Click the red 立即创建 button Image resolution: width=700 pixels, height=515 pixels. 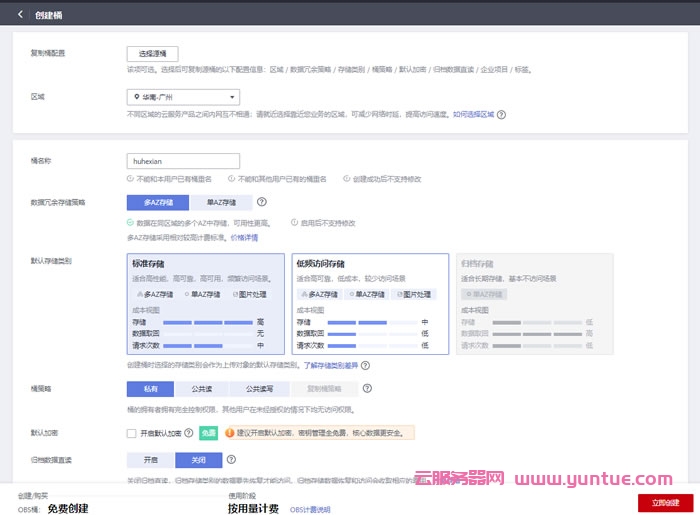coord(664,503)
